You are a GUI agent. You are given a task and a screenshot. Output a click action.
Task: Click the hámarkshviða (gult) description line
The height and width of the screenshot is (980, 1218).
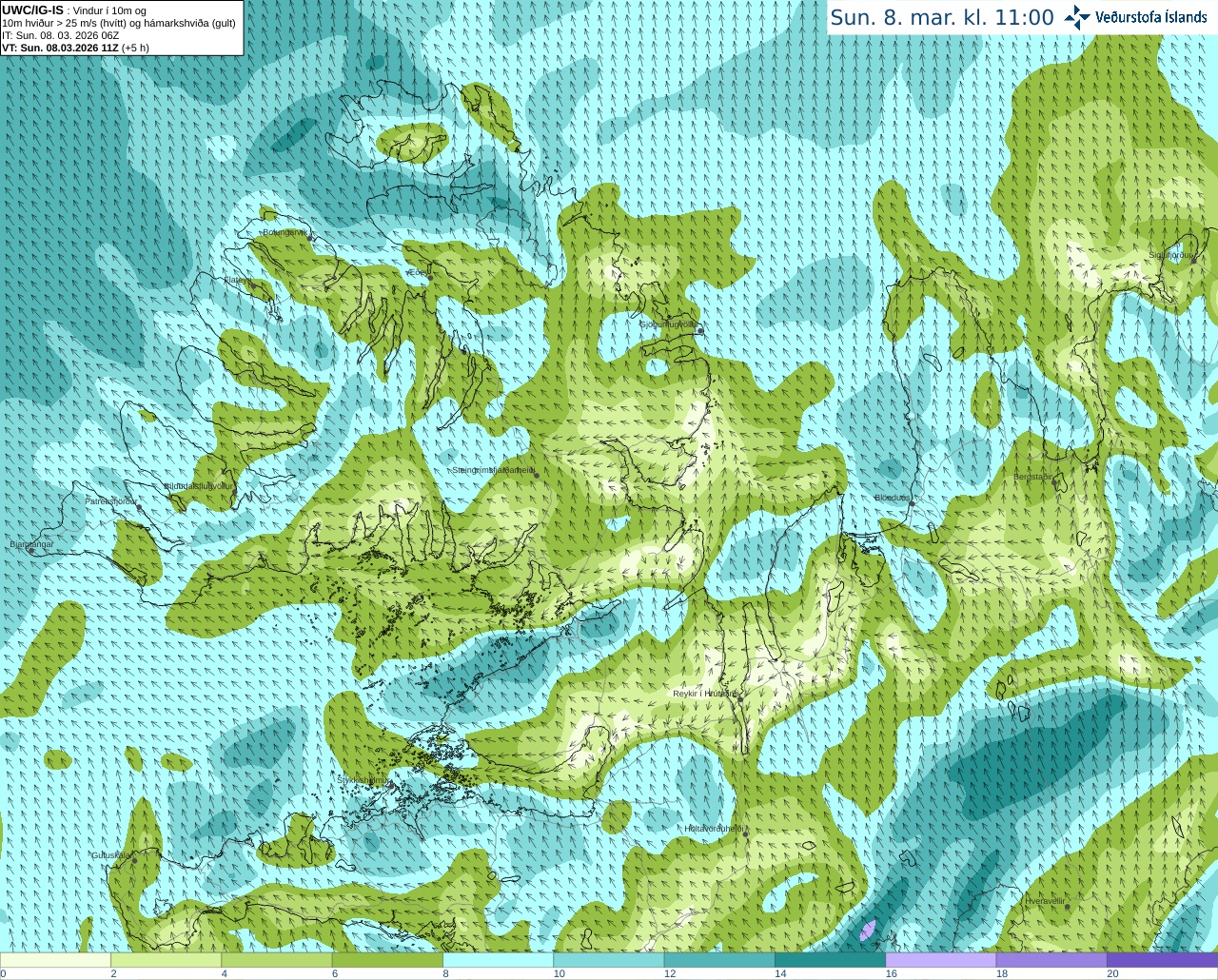119,23
